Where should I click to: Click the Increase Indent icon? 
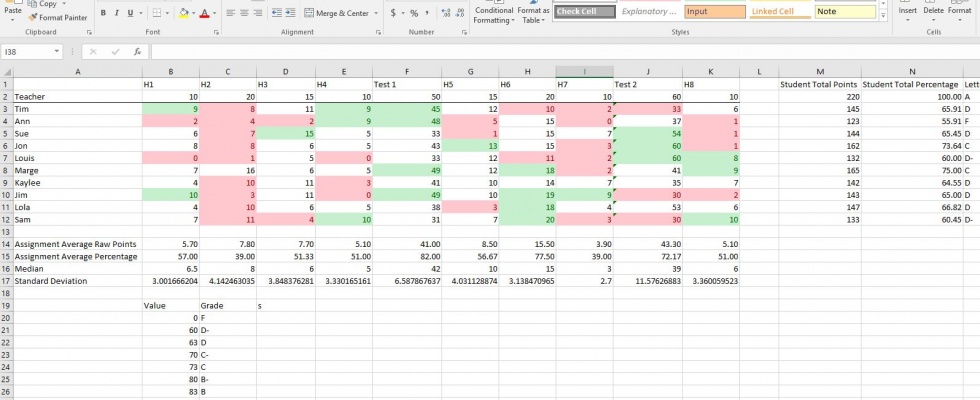click(290, 13)
